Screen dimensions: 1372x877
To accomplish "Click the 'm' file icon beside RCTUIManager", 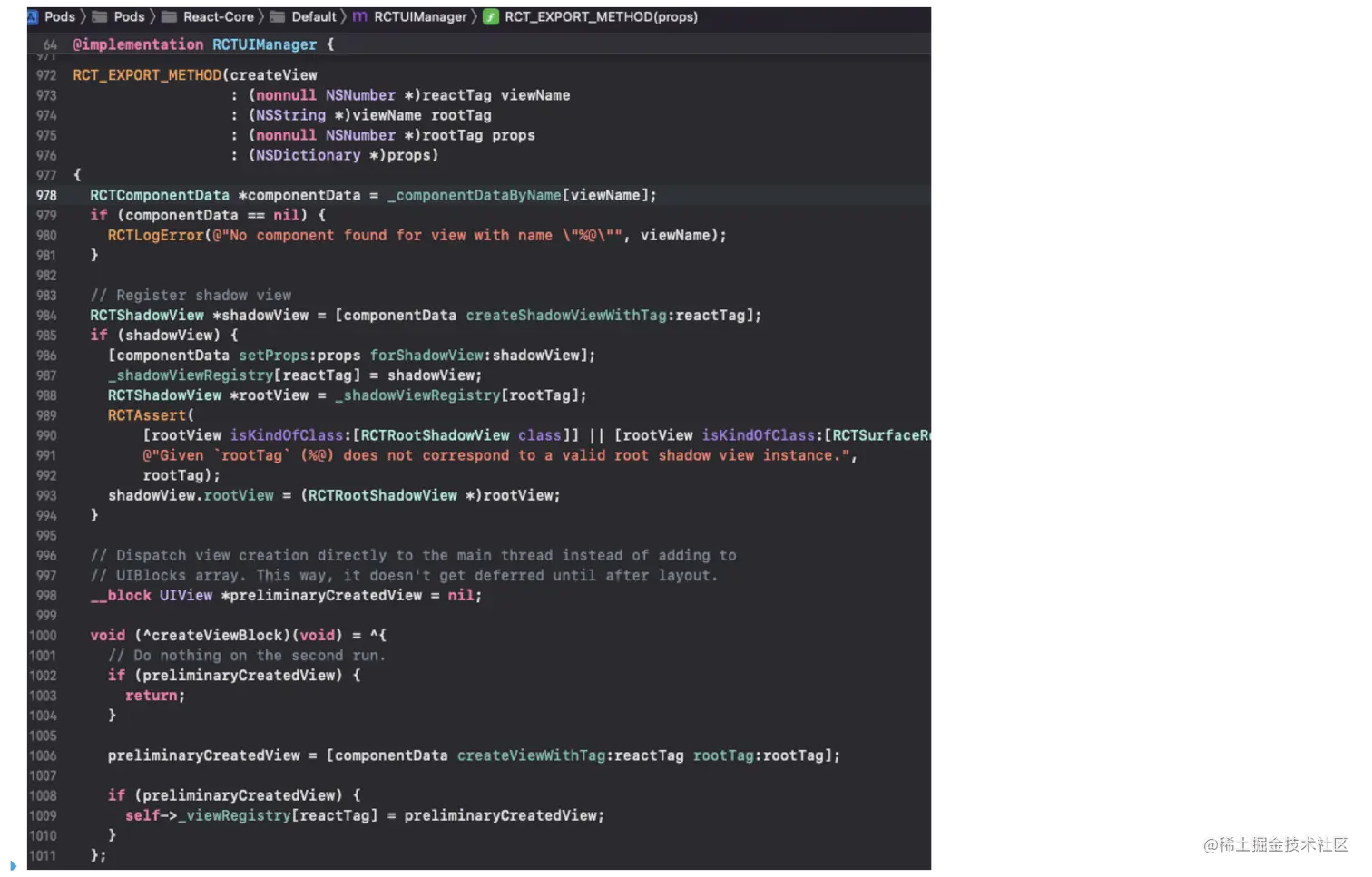I will (360, 16).
